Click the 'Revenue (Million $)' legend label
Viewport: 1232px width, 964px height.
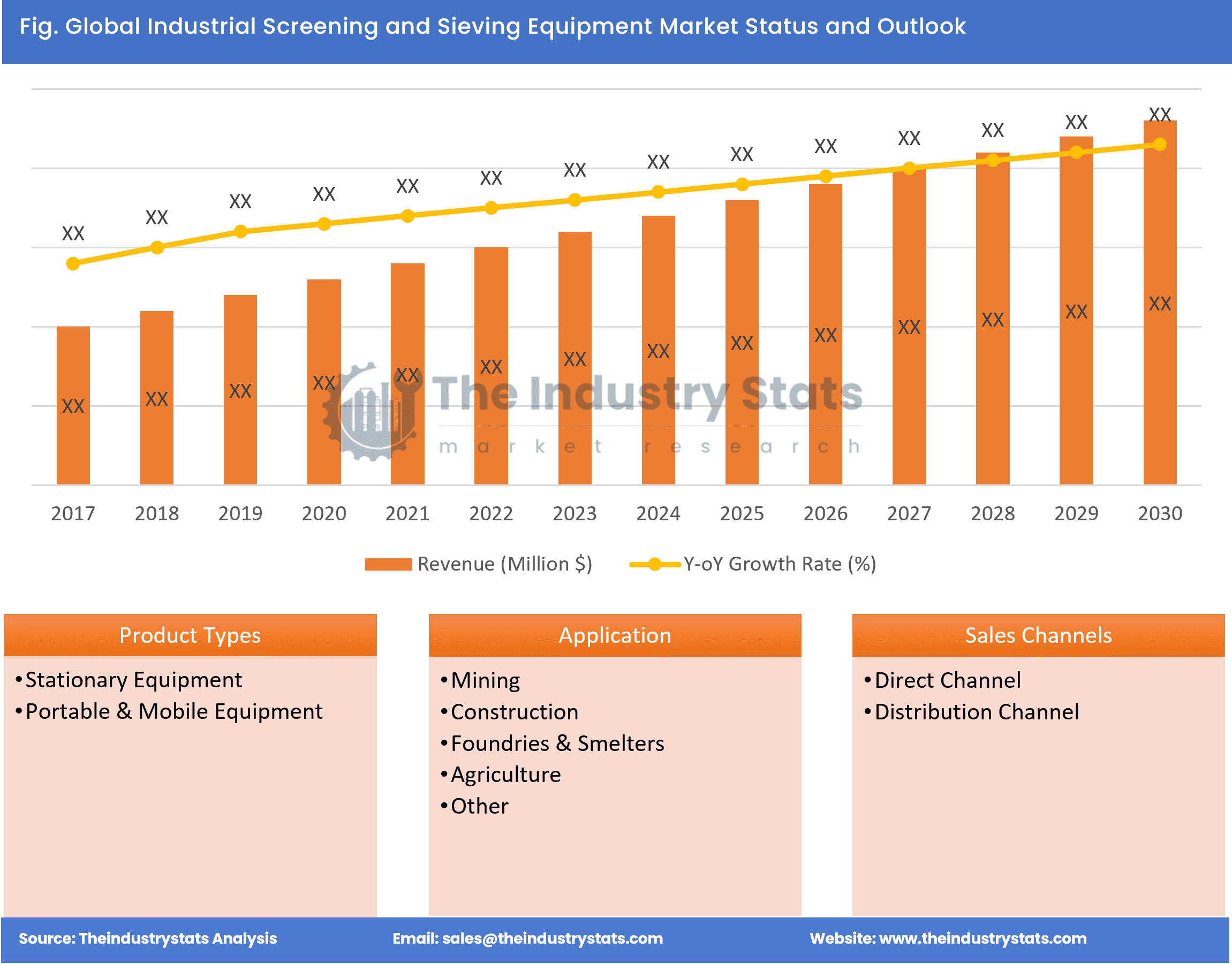click(505, 564)
